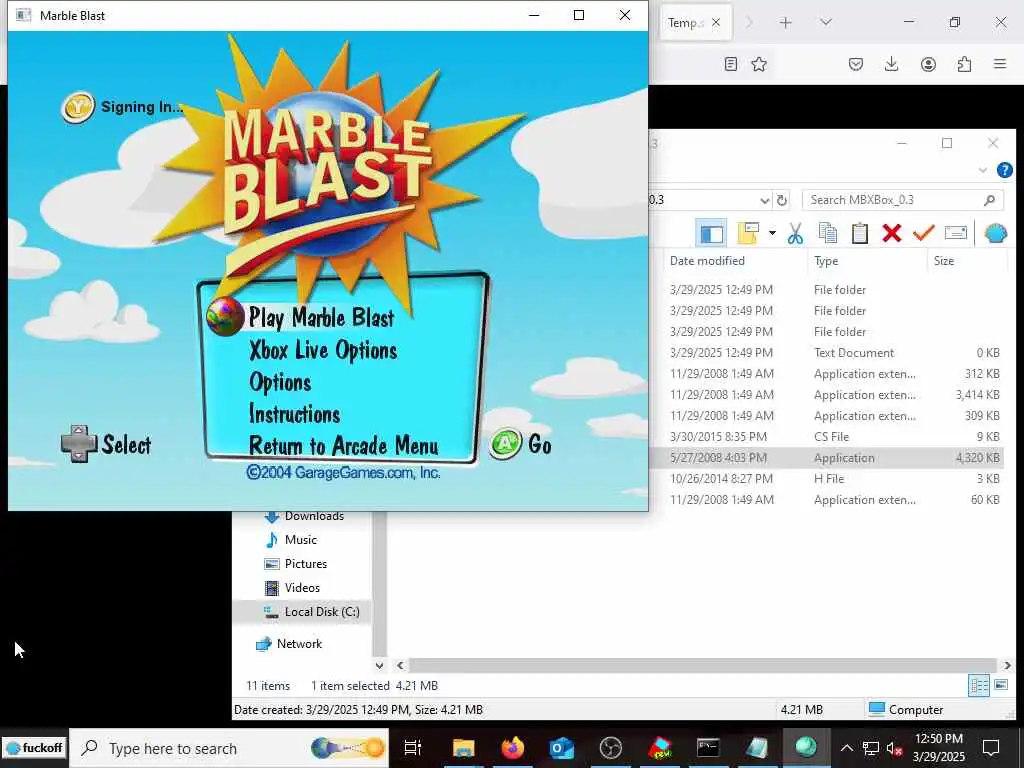
Task: Open Firefox account icon
Action: point(928,64)
